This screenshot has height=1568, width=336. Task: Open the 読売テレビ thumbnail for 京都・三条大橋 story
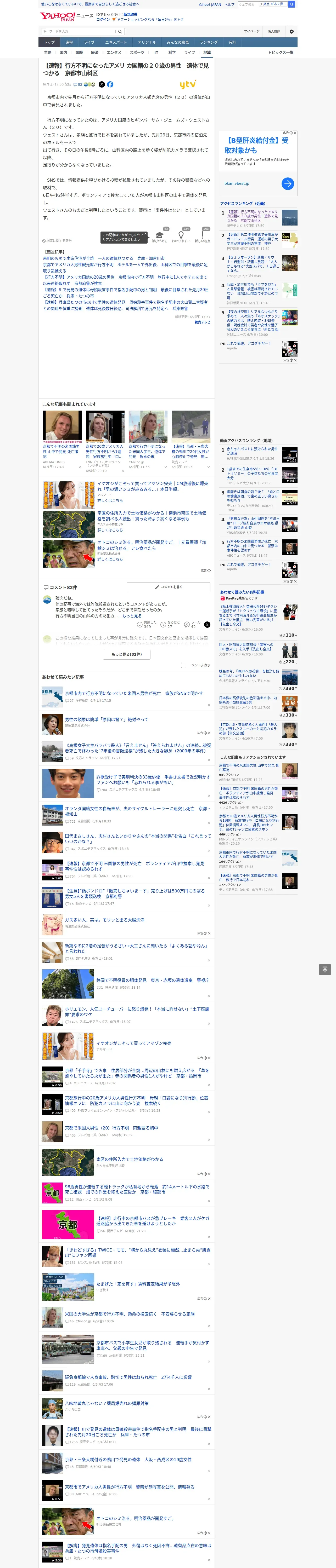coord(191,427)
